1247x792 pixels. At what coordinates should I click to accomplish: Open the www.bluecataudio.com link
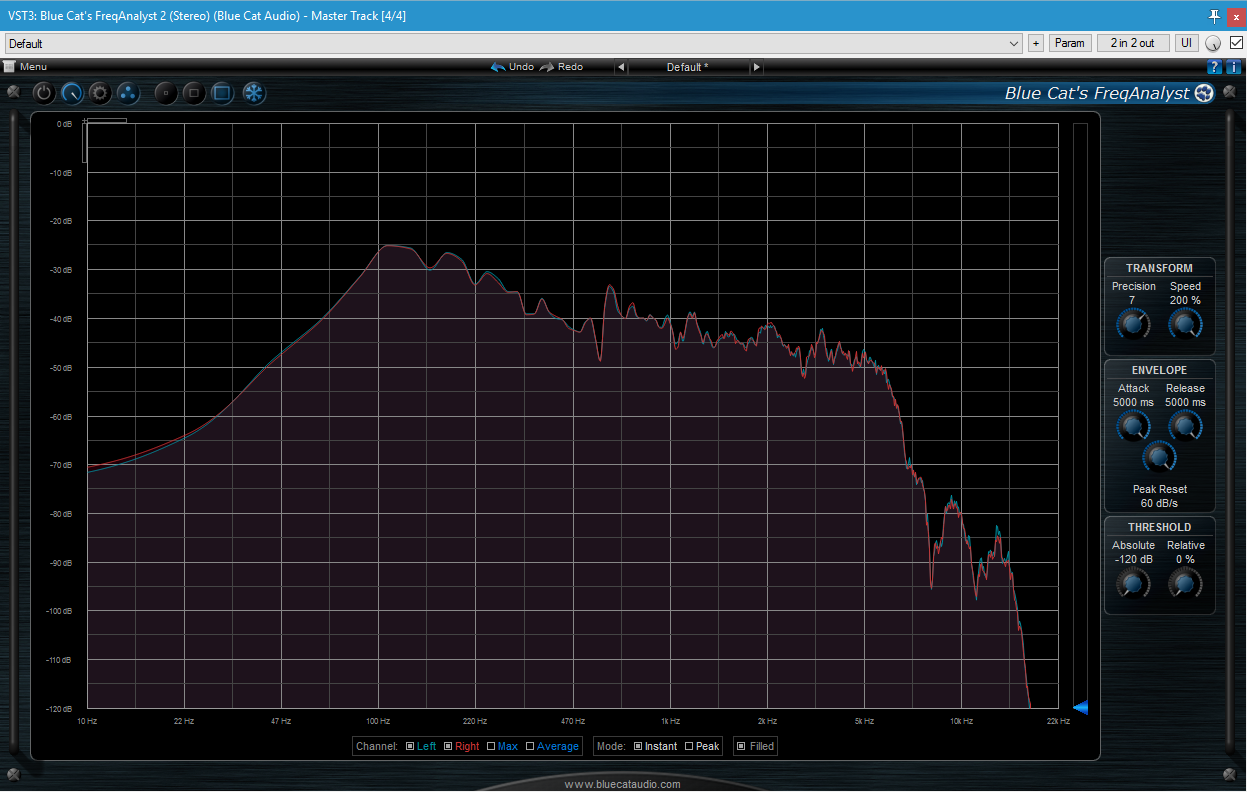(x=623, y=784)
